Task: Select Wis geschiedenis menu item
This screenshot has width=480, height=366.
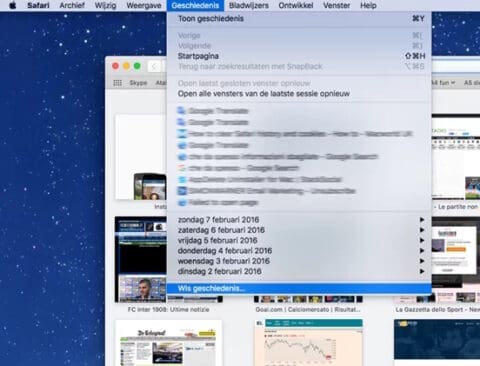Action: (299, 288)
